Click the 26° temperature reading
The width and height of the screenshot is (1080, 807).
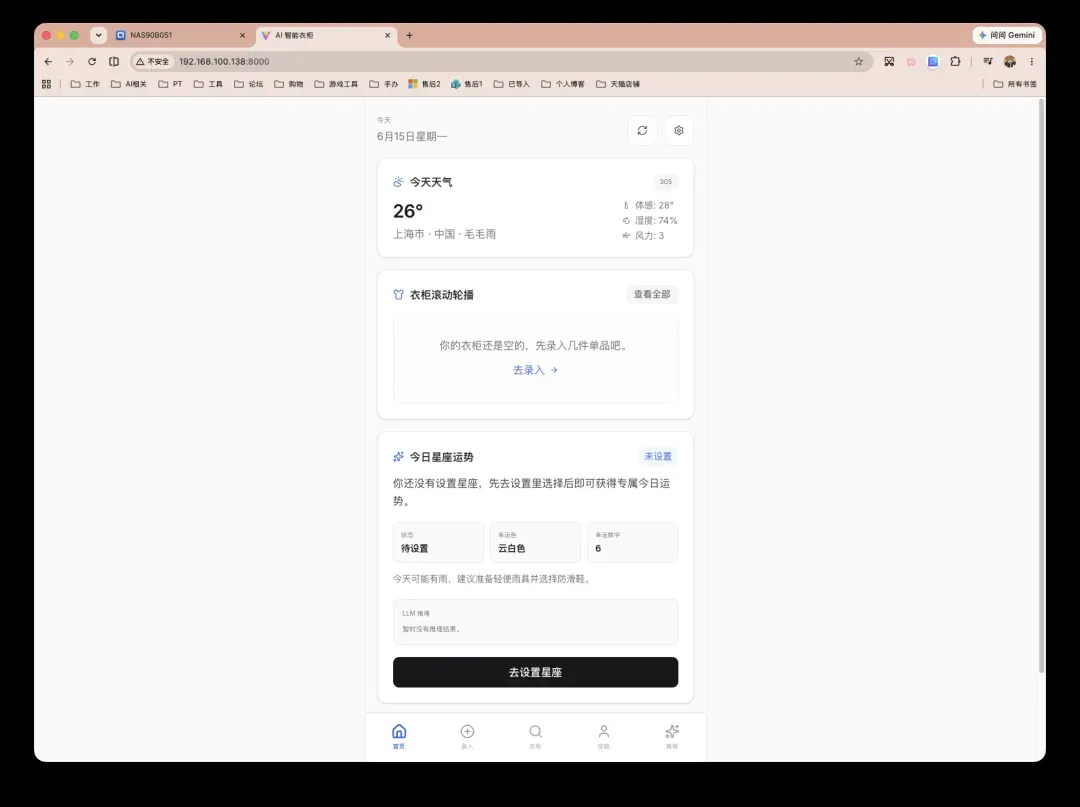coord(408,211)
